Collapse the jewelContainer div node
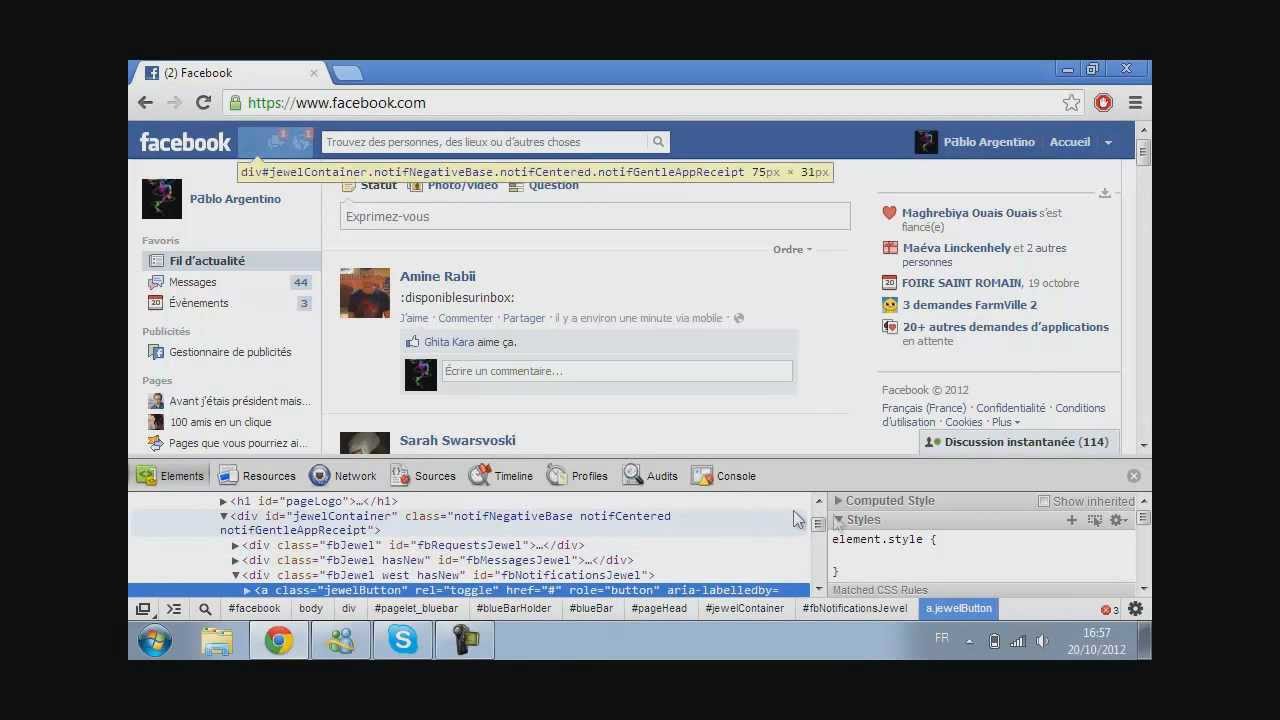 (x=224, y=516)
